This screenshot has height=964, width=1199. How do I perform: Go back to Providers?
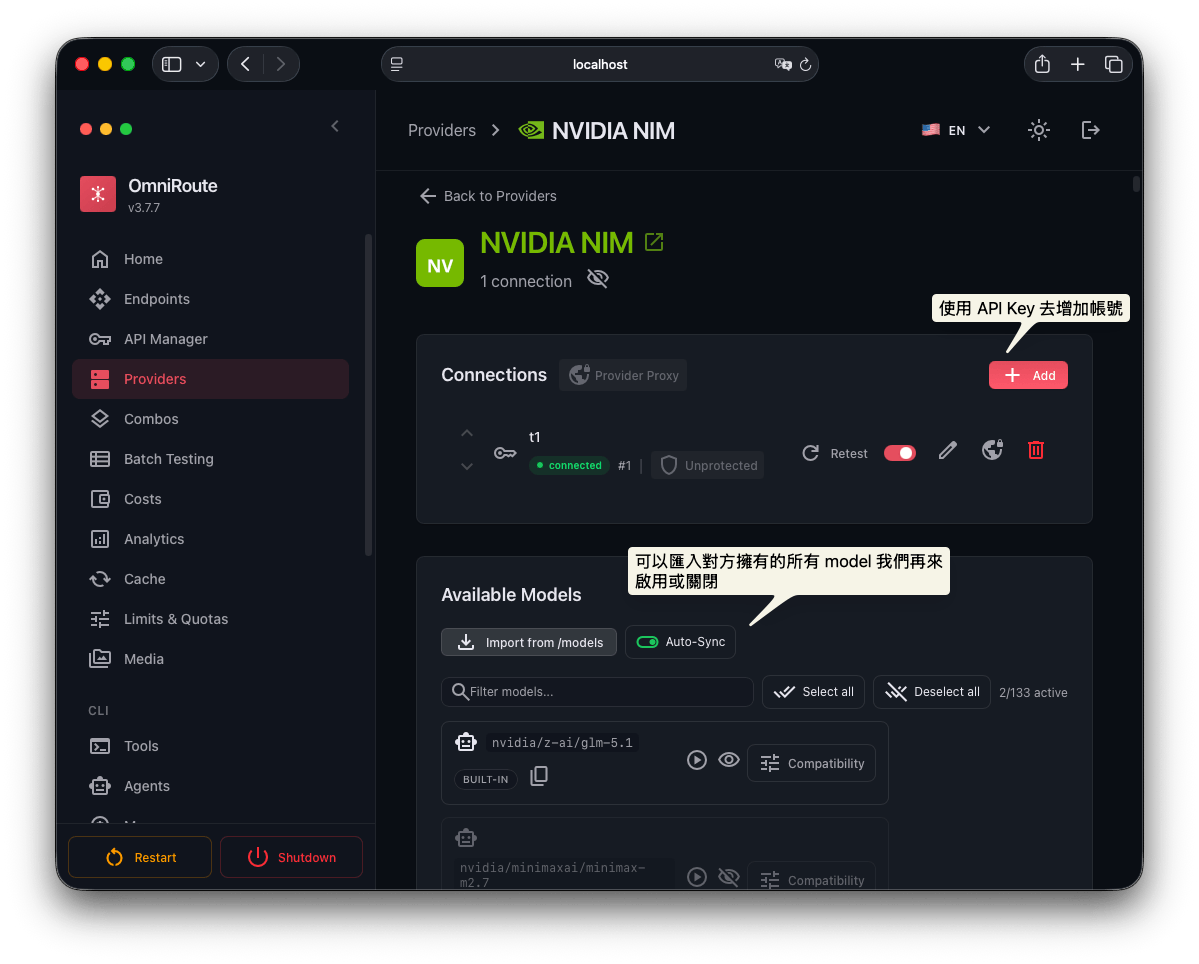[488, 196]
